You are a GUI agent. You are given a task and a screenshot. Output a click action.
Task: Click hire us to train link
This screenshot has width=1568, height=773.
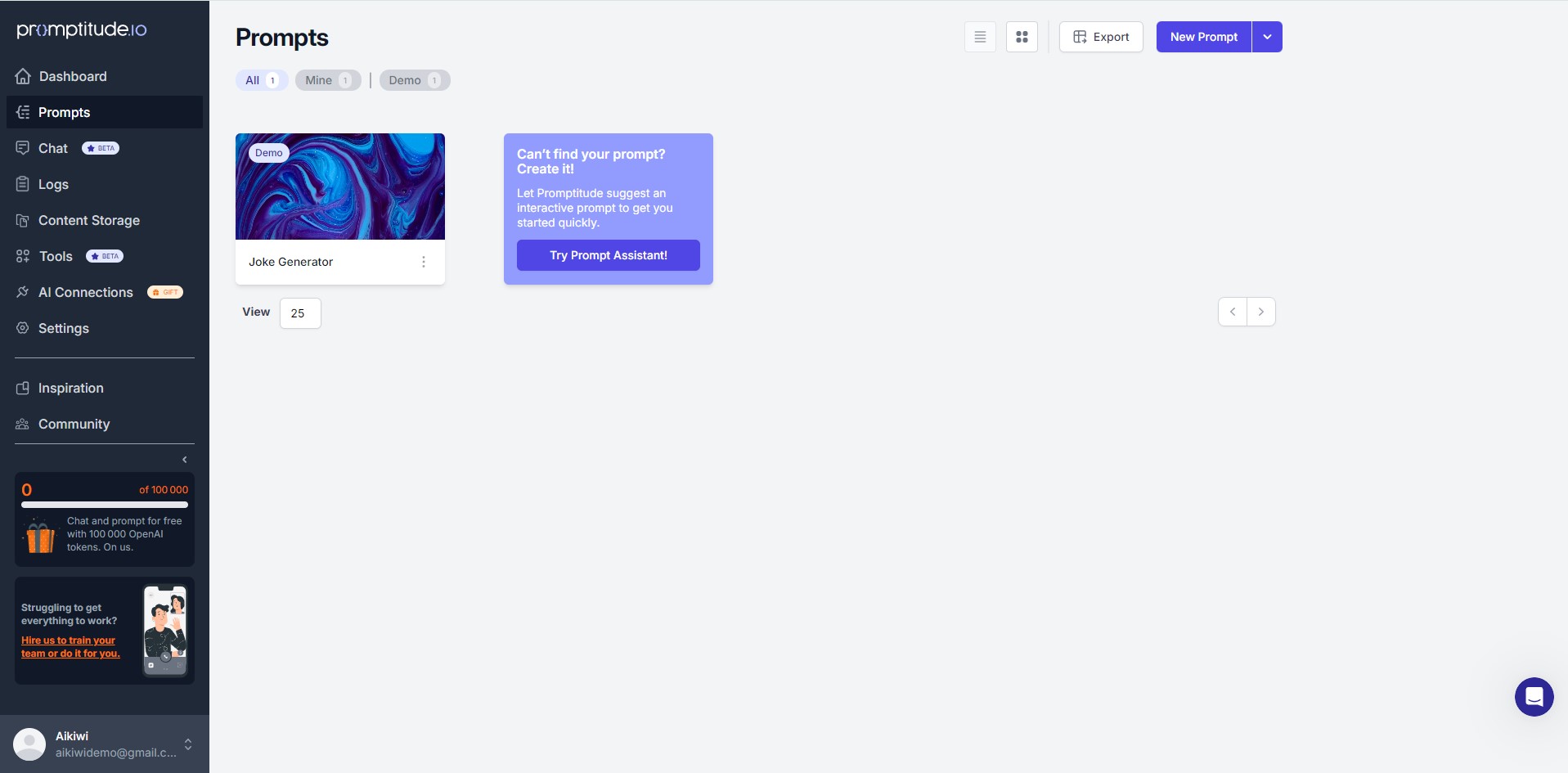click(x=70, y=647)
